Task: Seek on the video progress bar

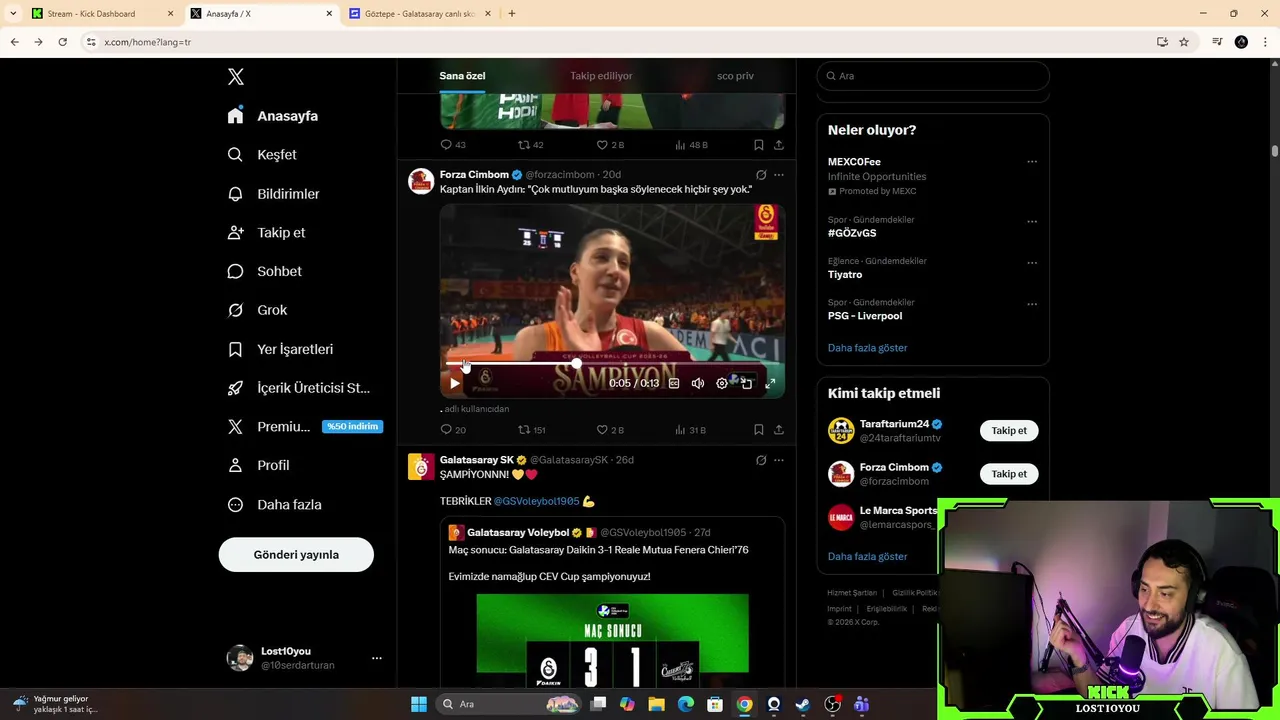Action: [612, 364]
